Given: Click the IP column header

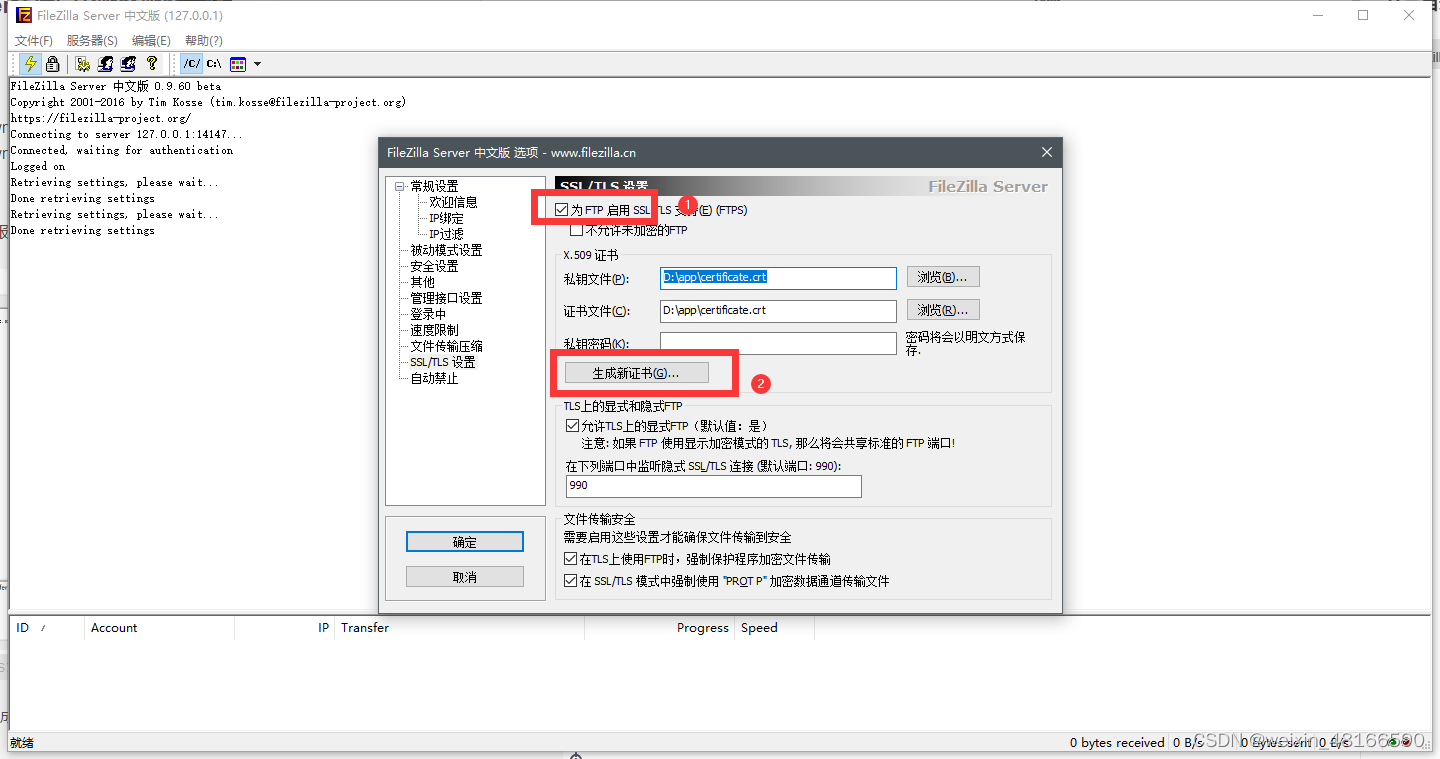Looking at the screenshot, I should click(284, 628).
